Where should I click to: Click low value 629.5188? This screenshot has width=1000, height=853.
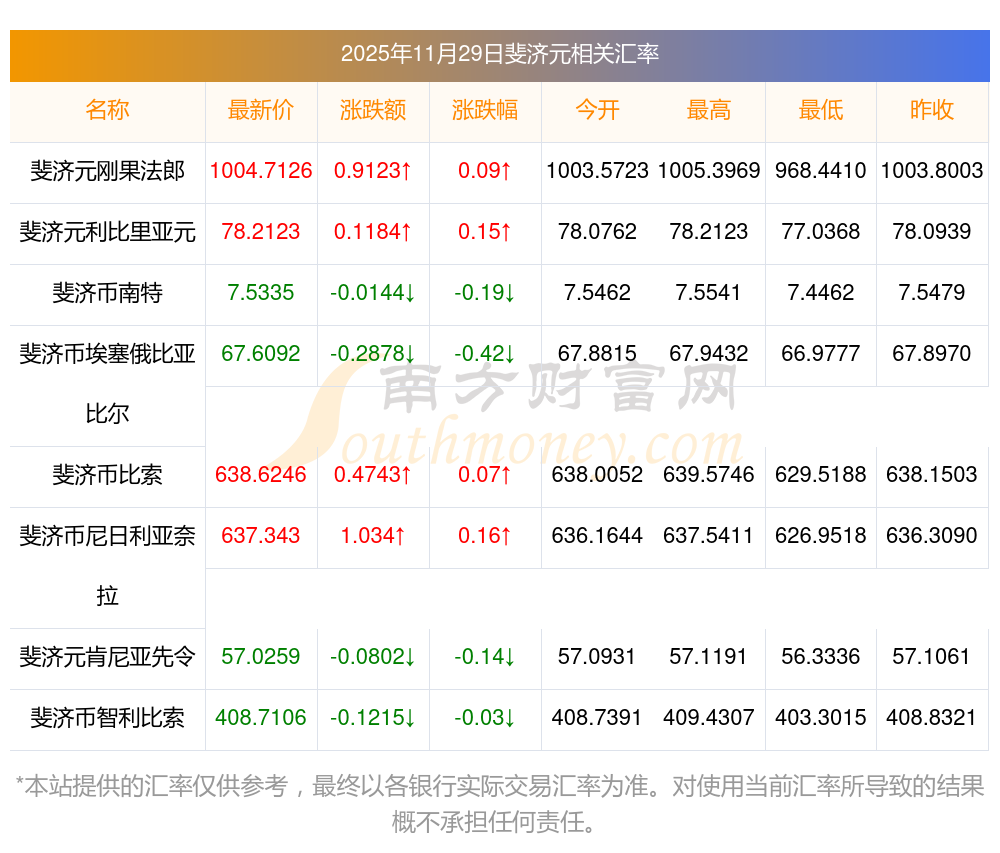(x=821, y=475)
